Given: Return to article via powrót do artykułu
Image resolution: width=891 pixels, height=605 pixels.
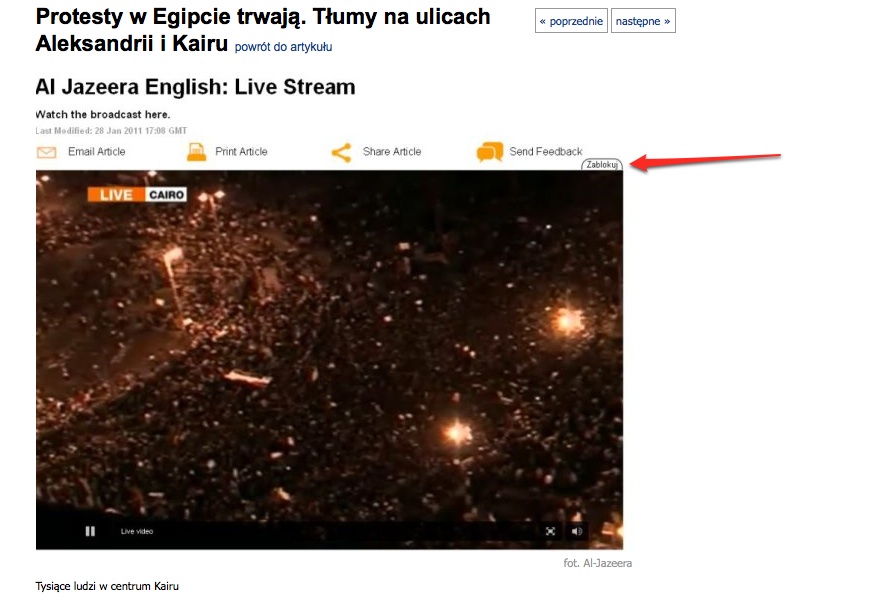Looking at the screenshot, I should click(284, 47).
